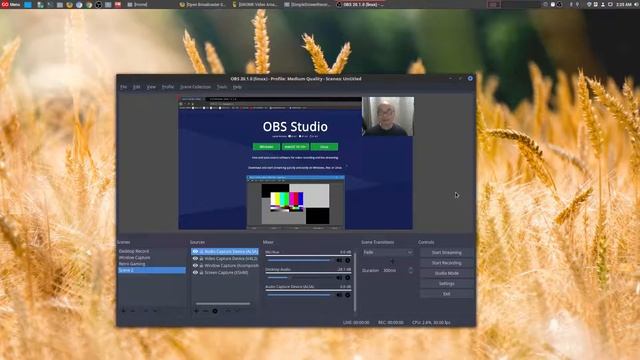Click the Audio Capture Device volume slider
This screenshot has width=640, height=360.
point(299,295)
